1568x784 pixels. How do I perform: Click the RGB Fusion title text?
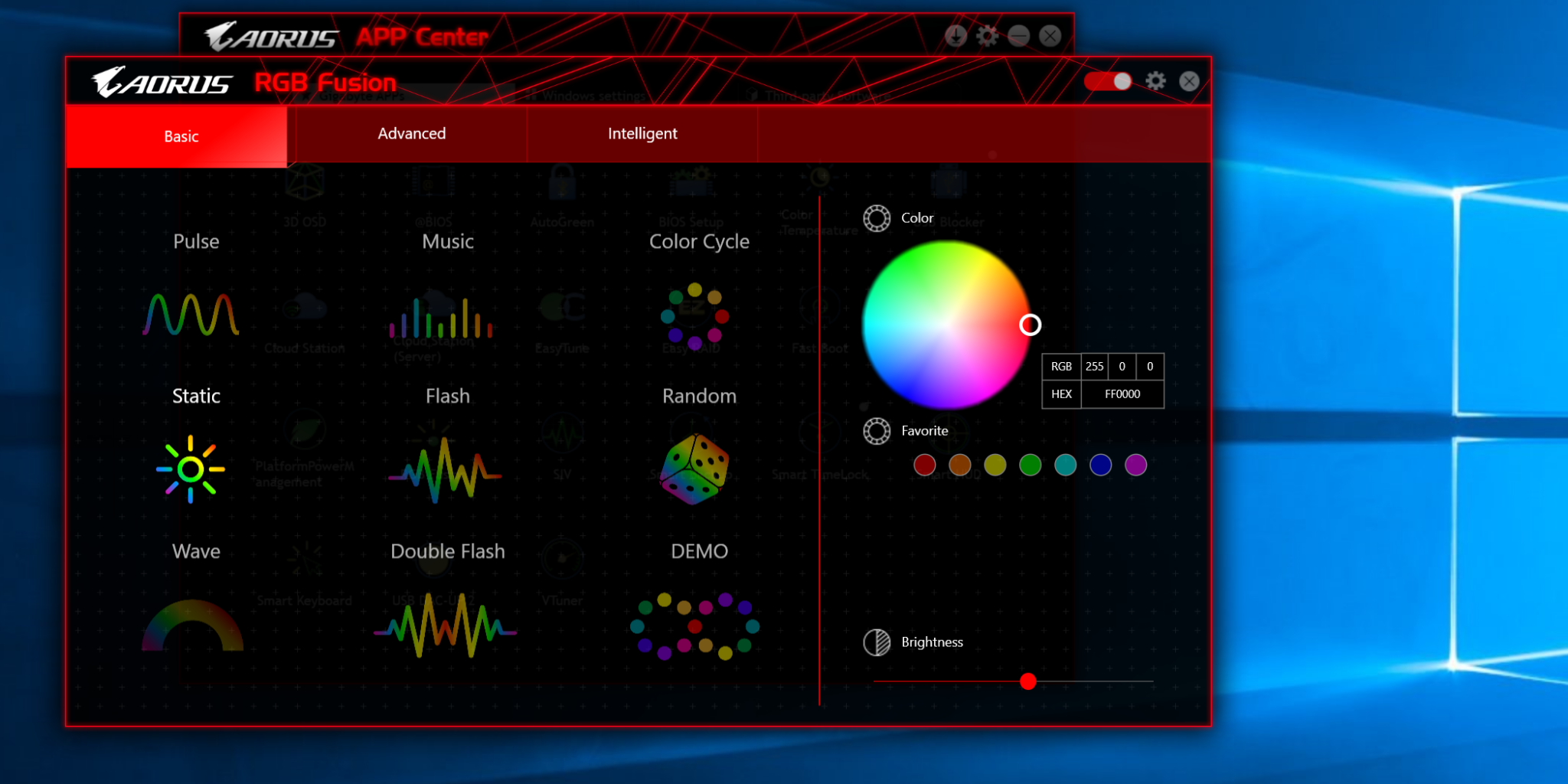click(325, 83)
